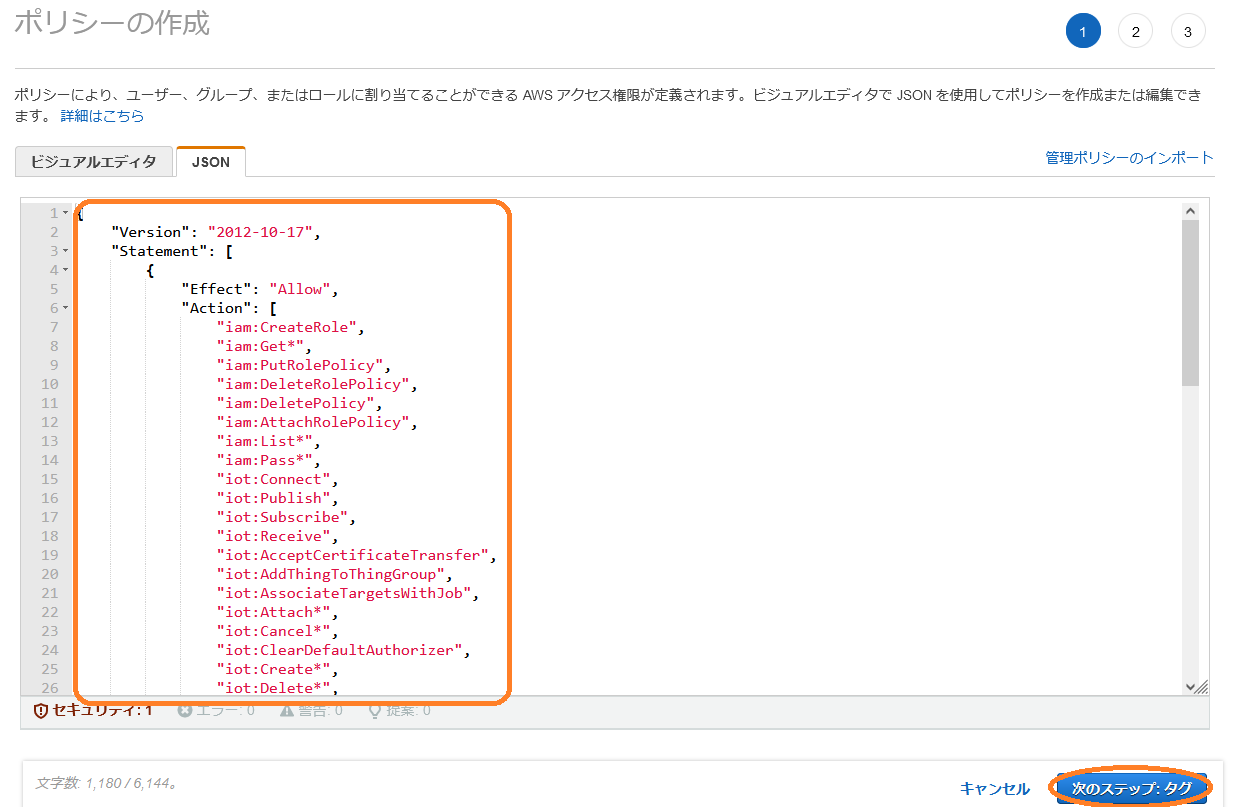Select the step 1 circle indicator

[1083, 32]
